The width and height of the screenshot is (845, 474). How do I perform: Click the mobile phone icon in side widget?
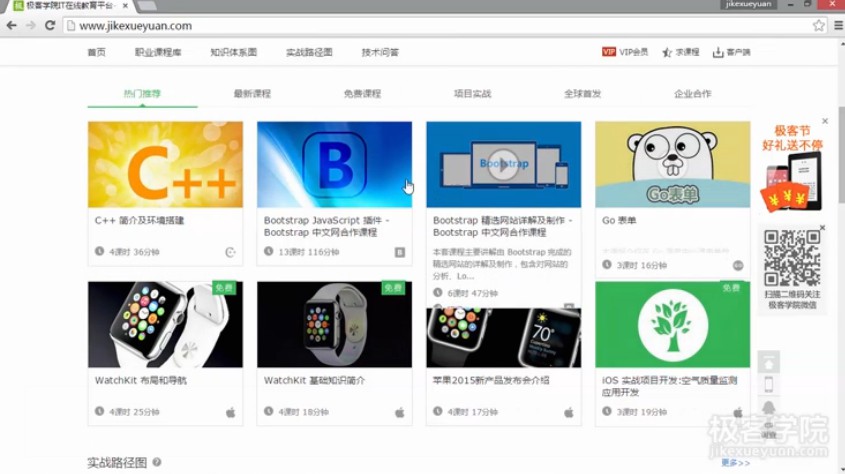click(x=768, y=385)
